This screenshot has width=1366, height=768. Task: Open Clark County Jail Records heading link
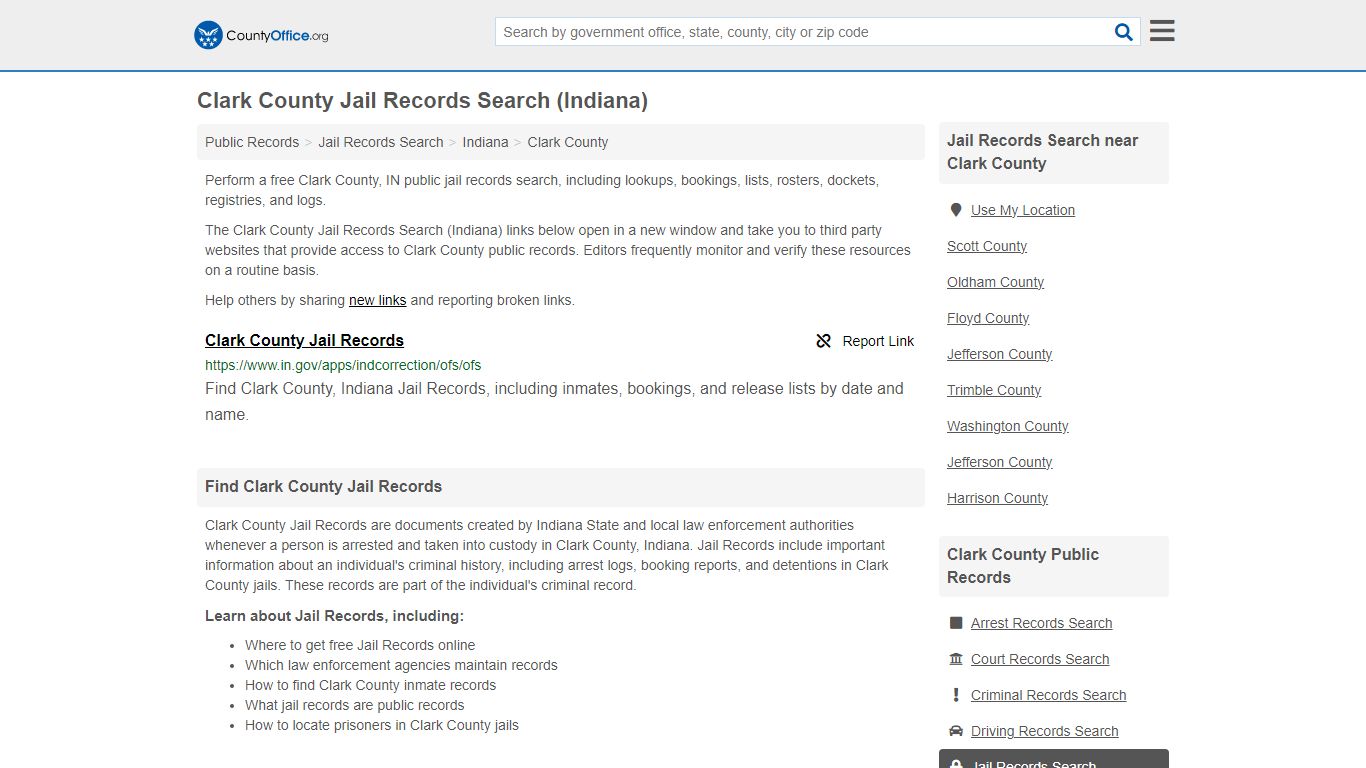304,340
